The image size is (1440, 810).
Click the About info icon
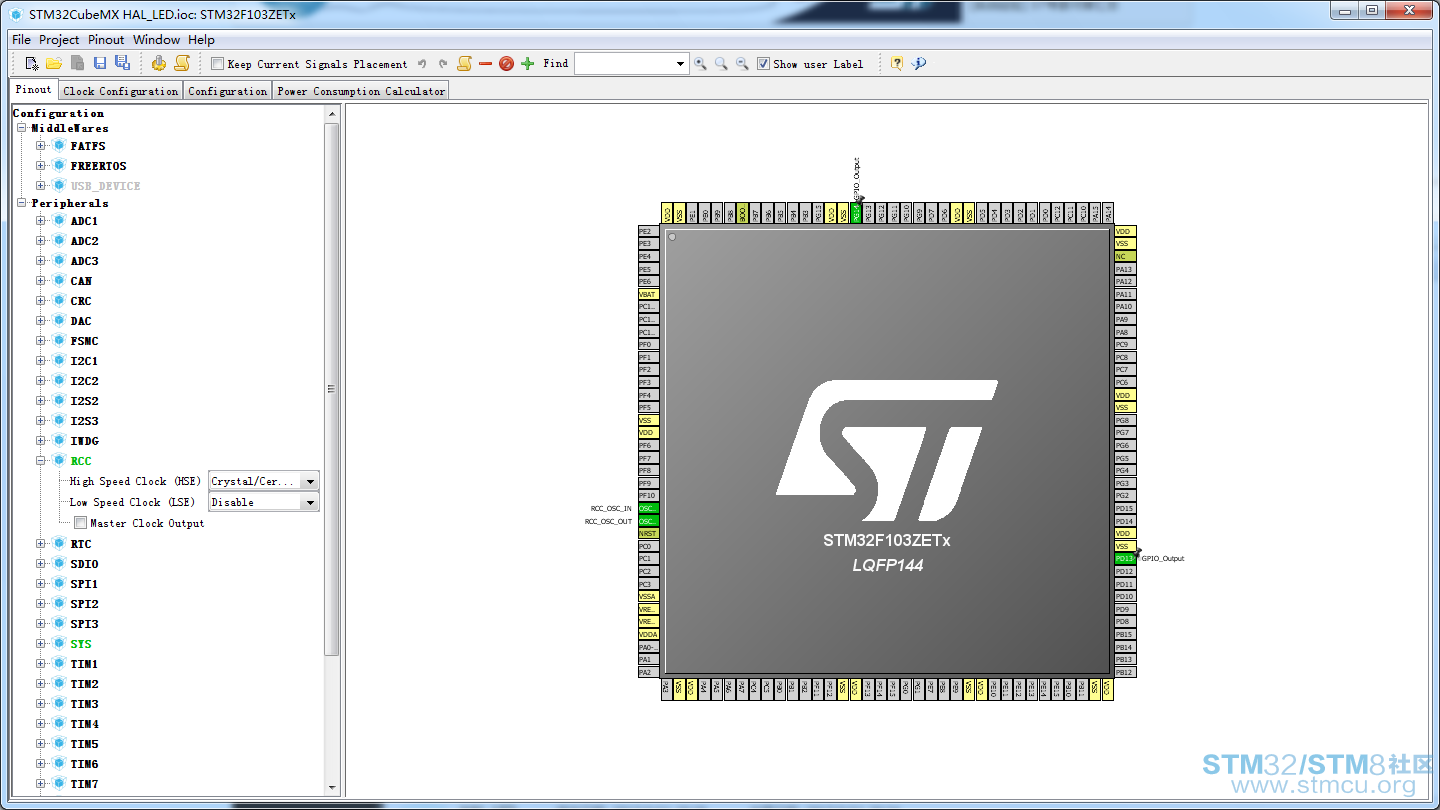coord(919,64)
